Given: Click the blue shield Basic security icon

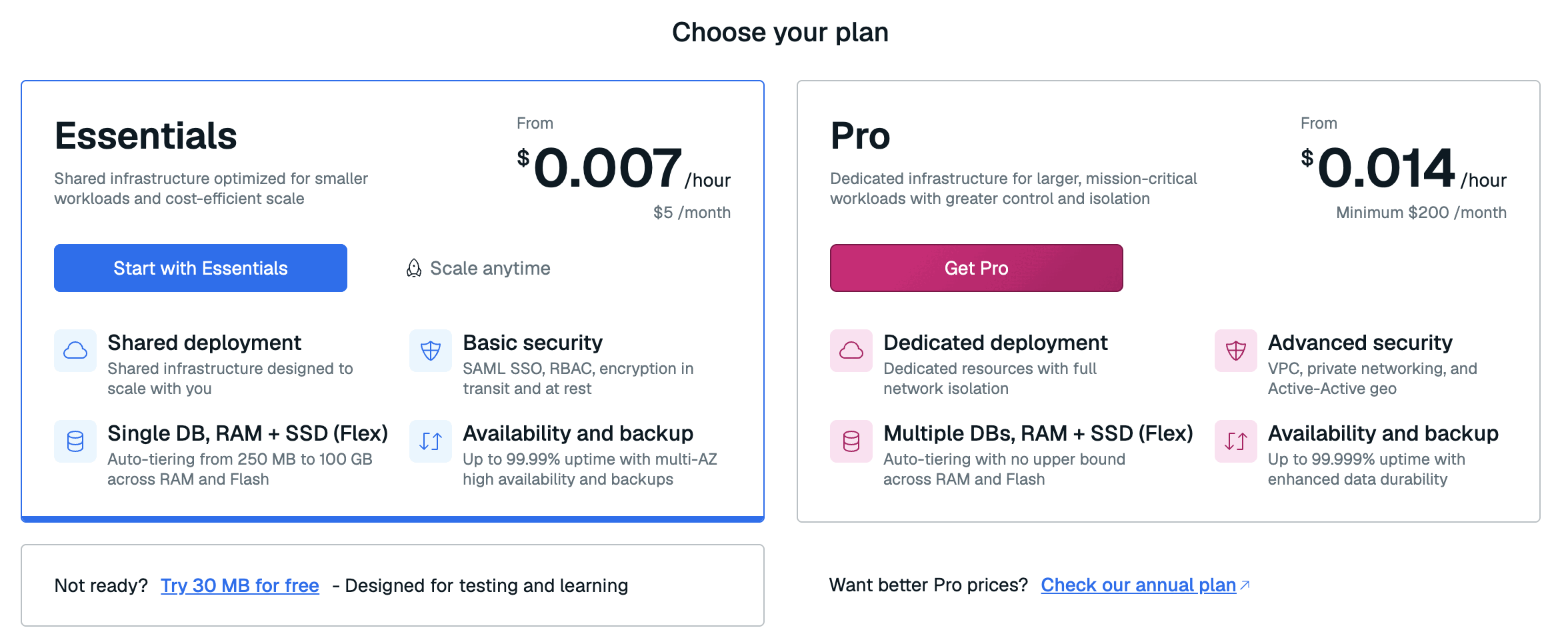Looking at the screenshot, I should (431, 351).
